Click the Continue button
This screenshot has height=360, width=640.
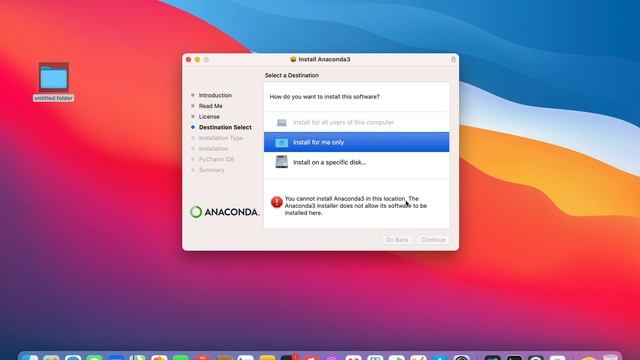[433, 240]
